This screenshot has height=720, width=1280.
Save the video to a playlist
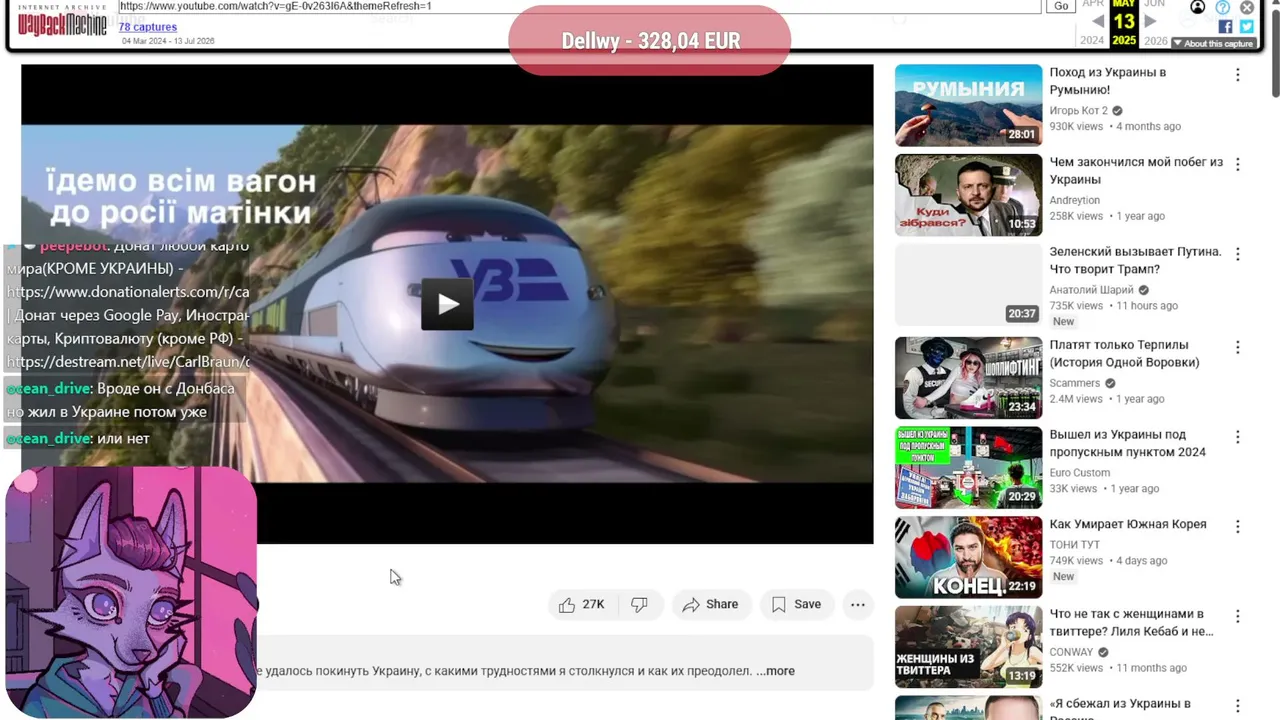pyautogui.click(x=796, y=604)
